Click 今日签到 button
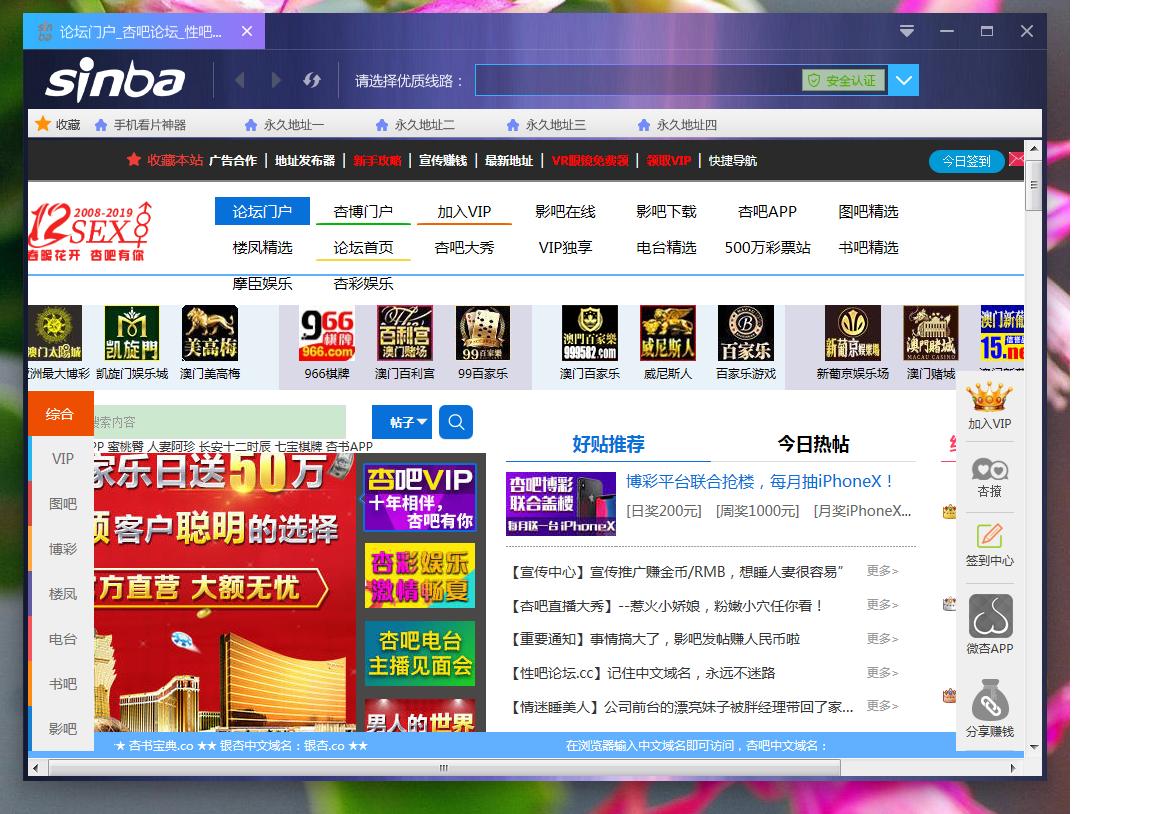Viewport: 1152px width, 814px height. coord(967,161)
